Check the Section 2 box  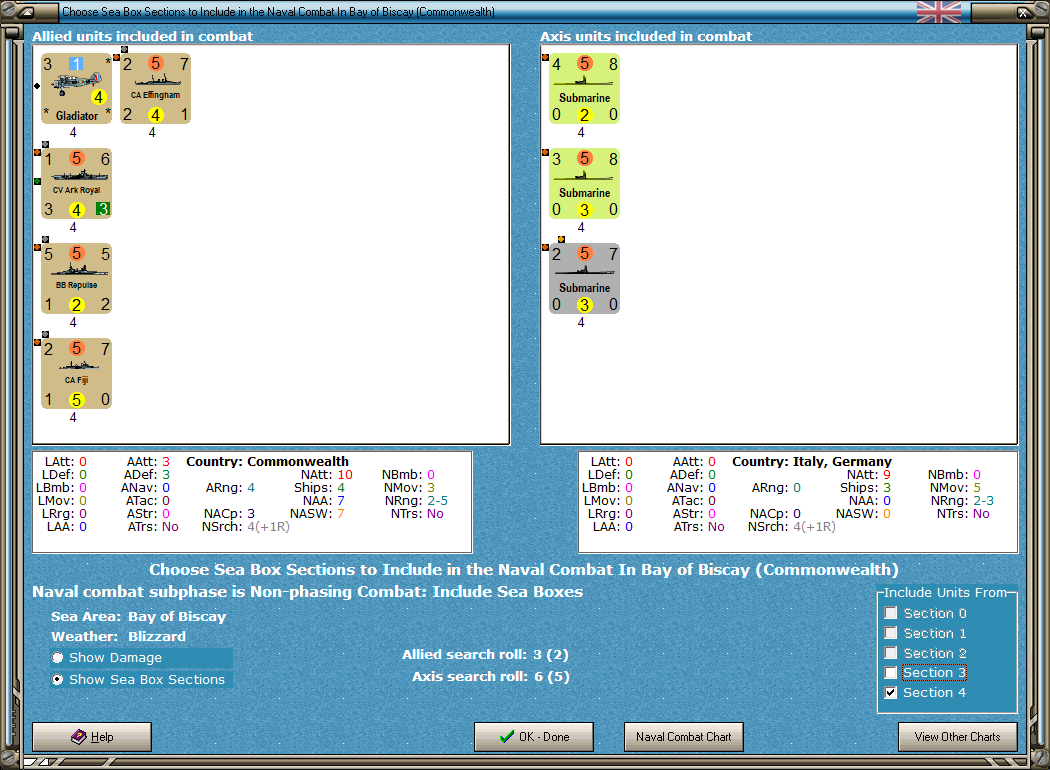pyautogui.click(x=891, y=653)
